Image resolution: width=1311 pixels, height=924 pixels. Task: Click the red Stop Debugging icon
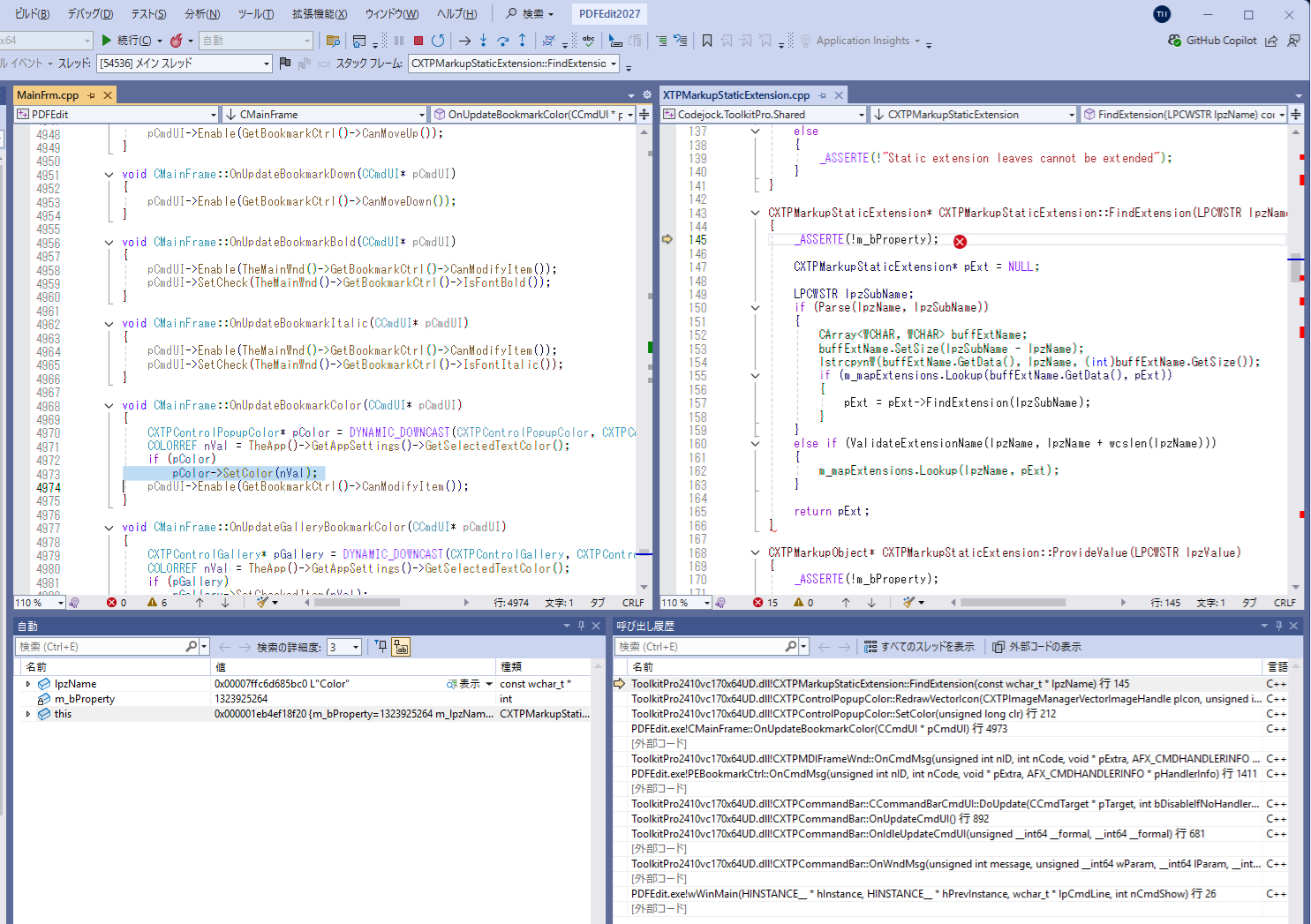point(418,41)
